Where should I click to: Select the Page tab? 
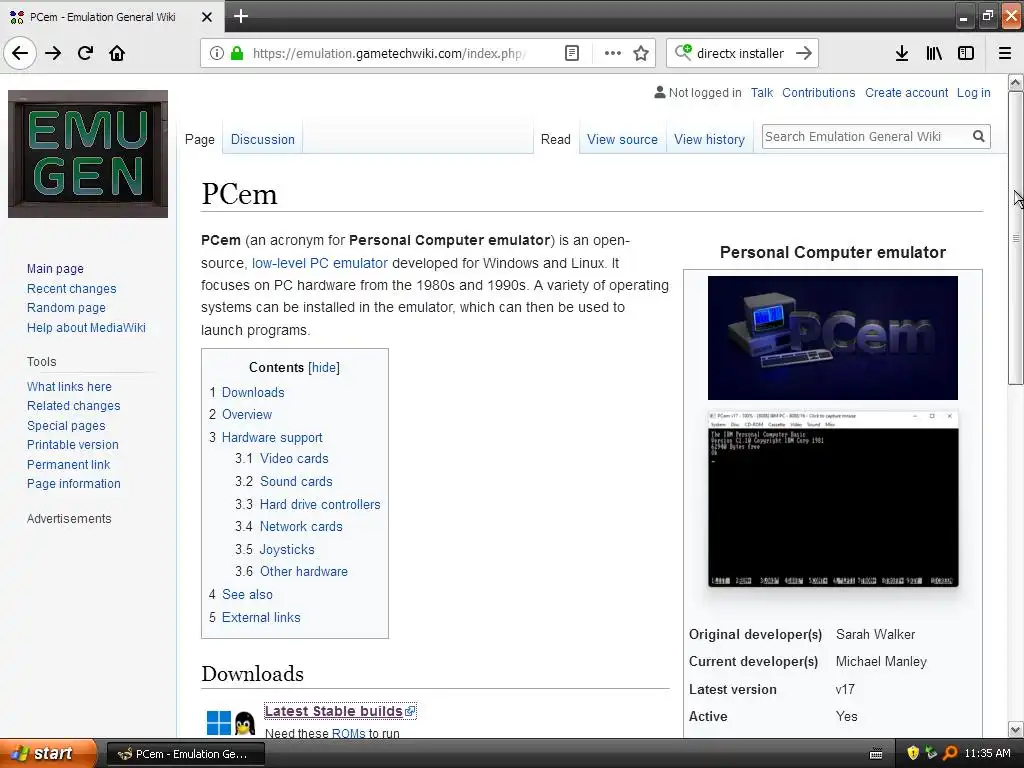(200, 139)
